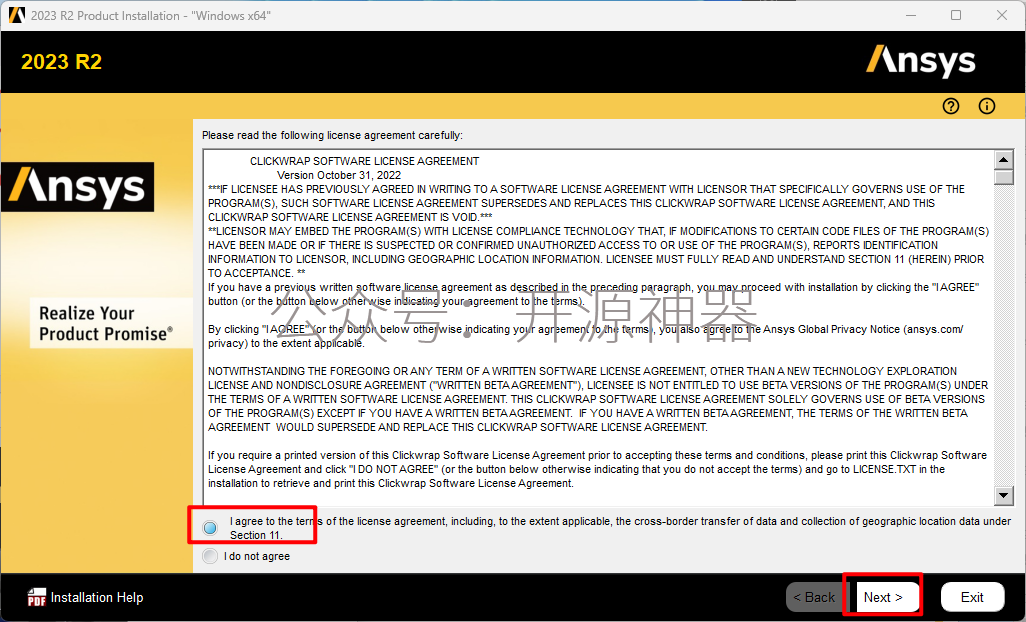Click the CLICKWRAP SOFTWARE LICENSE AGREEMENT heading
Image resolution: width=1026 pixels, height=622 pixels.
point(364,161)
